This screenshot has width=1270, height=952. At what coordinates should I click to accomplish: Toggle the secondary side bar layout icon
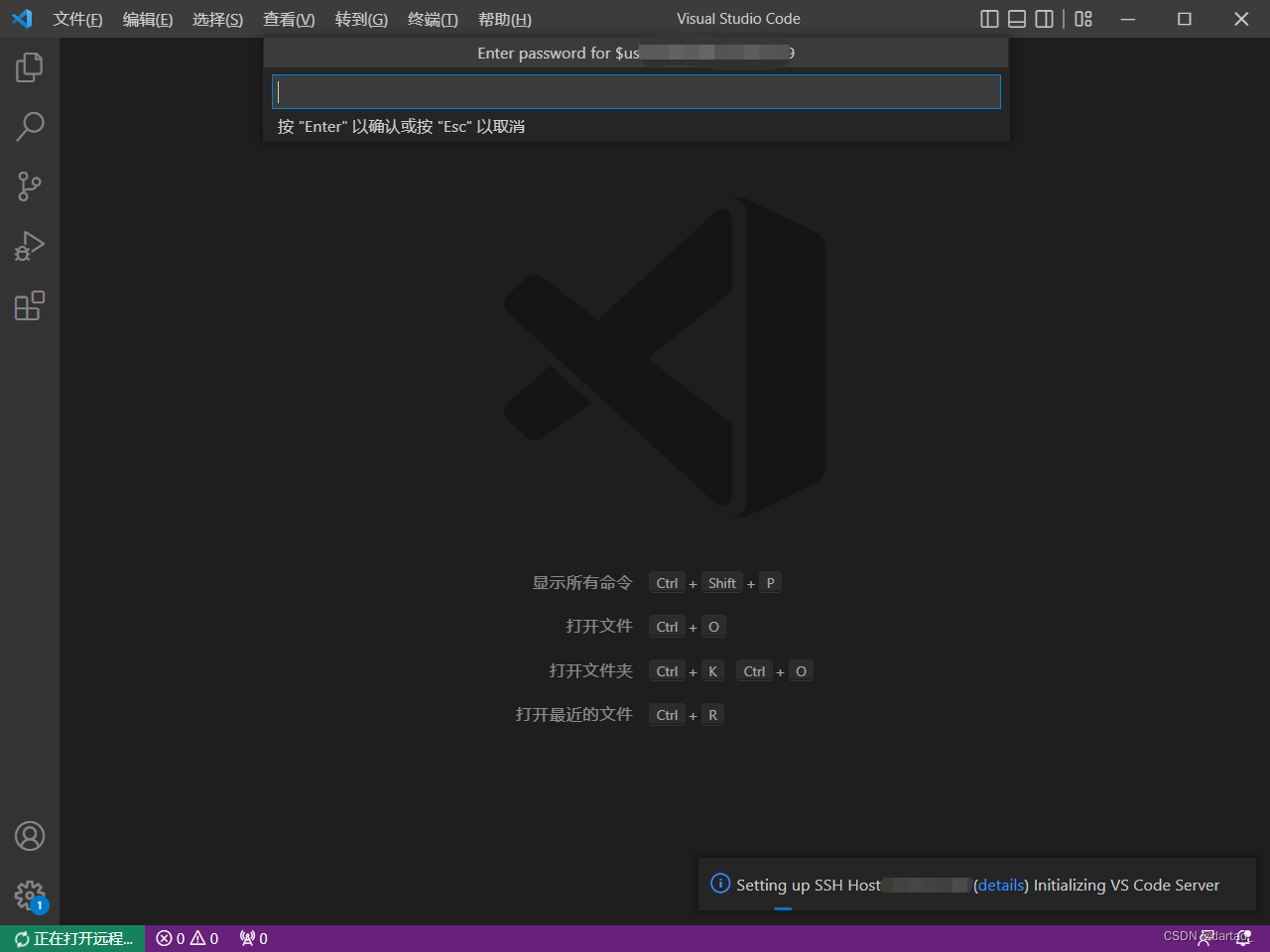[1044, 19]
